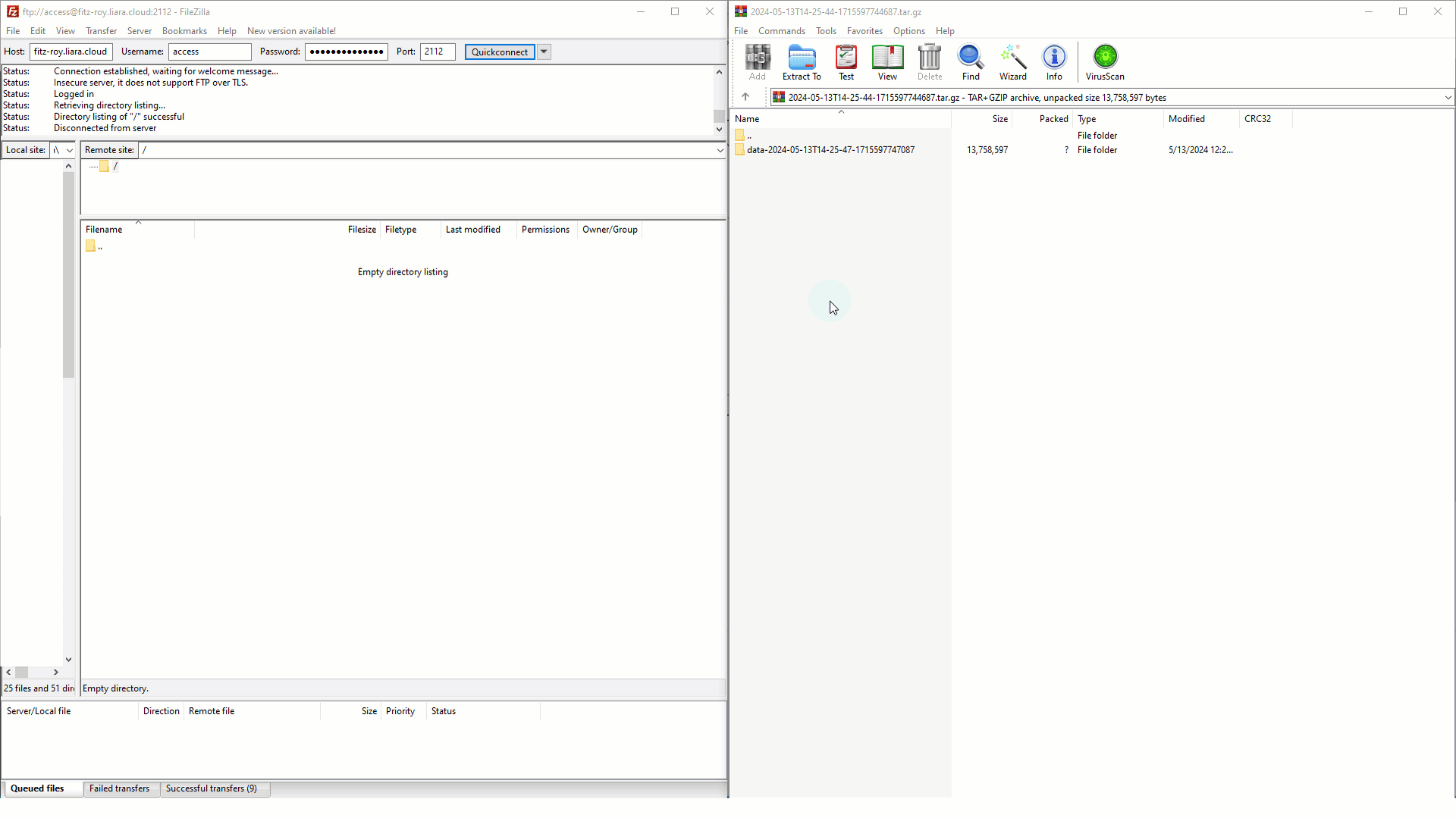Open FileZilla Transfer menu

click(x=101, y=31)
